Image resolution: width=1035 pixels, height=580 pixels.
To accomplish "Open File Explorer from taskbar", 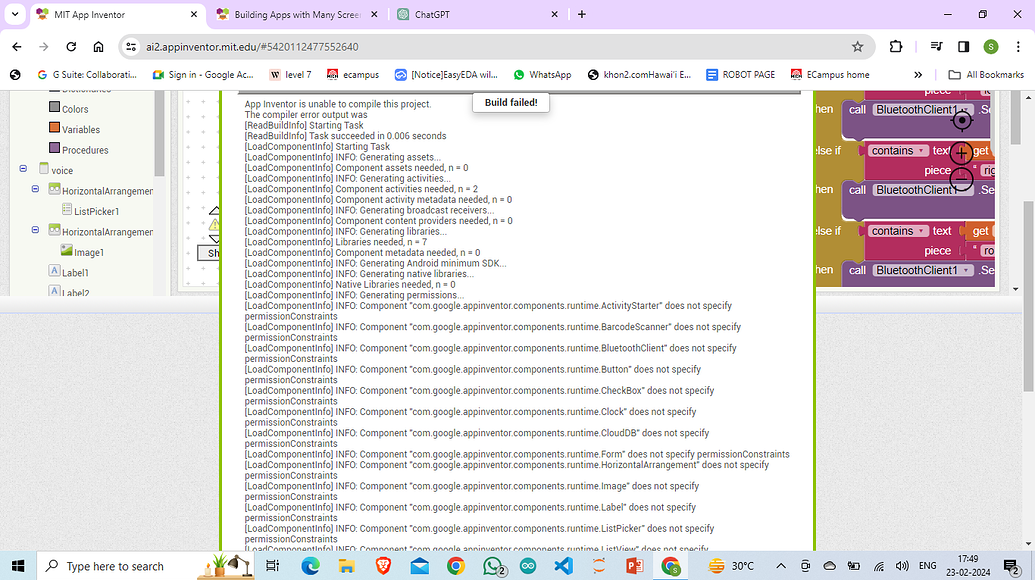I will click(x=347, y=566).
